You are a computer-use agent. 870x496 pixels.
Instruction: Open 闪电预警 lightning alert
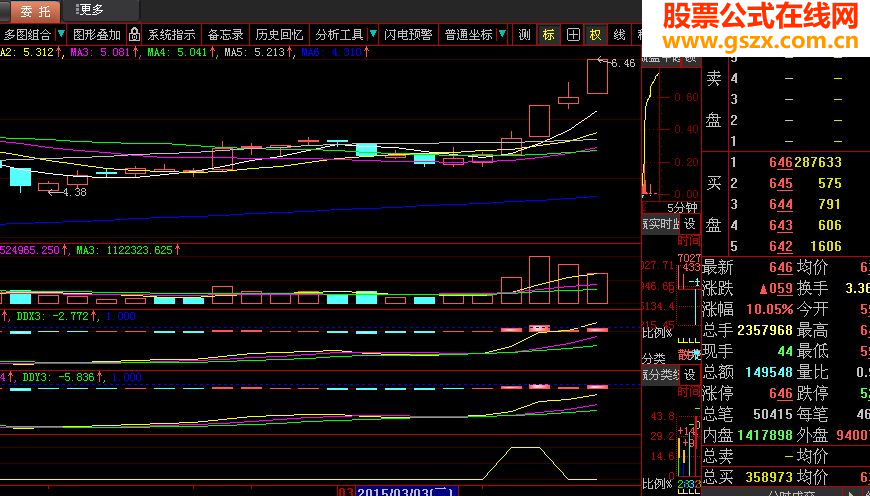[x=408, y=35]
